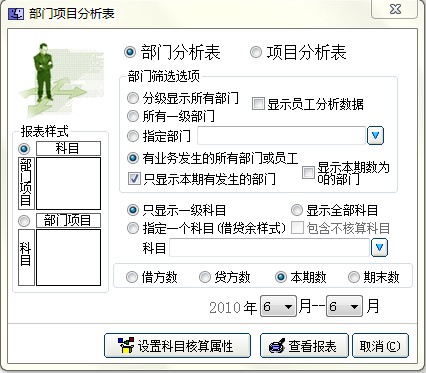Open the ending month dropdown
This screenshot has width=426, height=373.
[x=344, y=306]
